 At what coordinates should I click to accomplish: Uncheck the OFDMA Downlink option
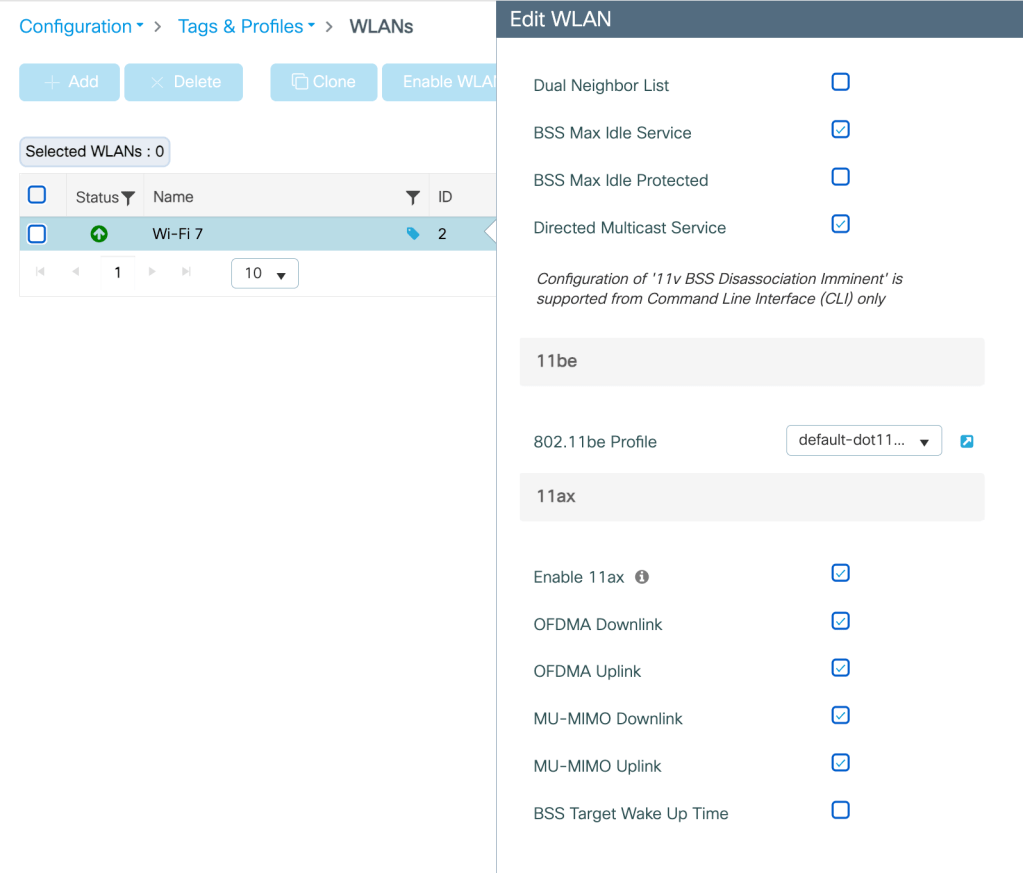pyautogui.click(x=840, y=621)
